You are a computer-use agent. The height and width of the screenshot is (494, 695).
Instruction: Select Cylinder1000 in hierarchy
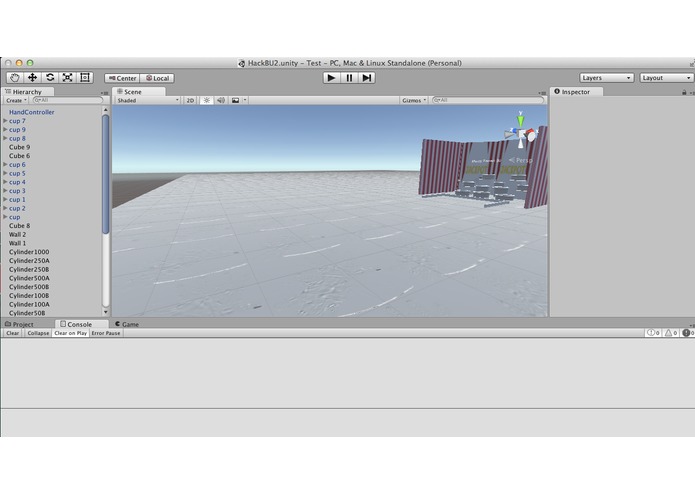[29, 252]
